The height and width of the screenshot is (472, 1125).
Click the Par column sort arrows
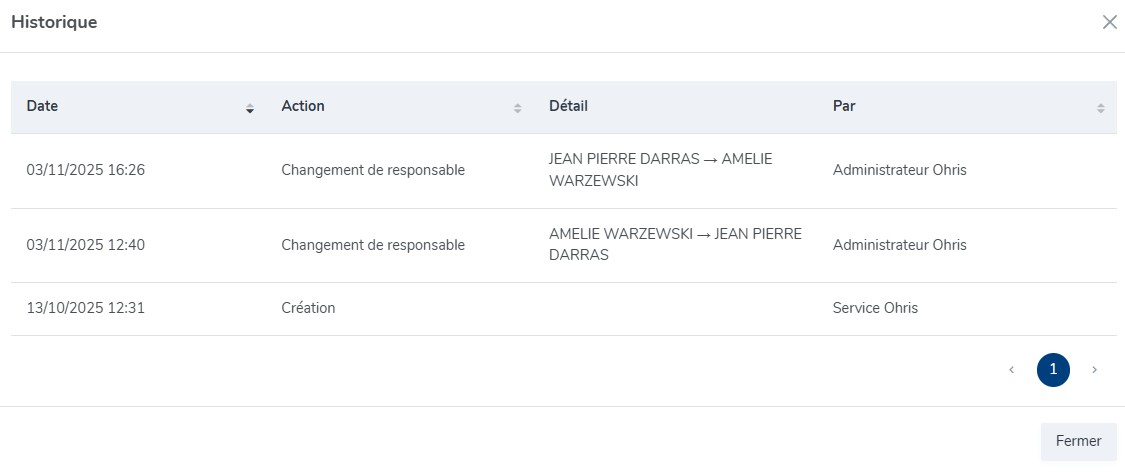(1100, 108)
